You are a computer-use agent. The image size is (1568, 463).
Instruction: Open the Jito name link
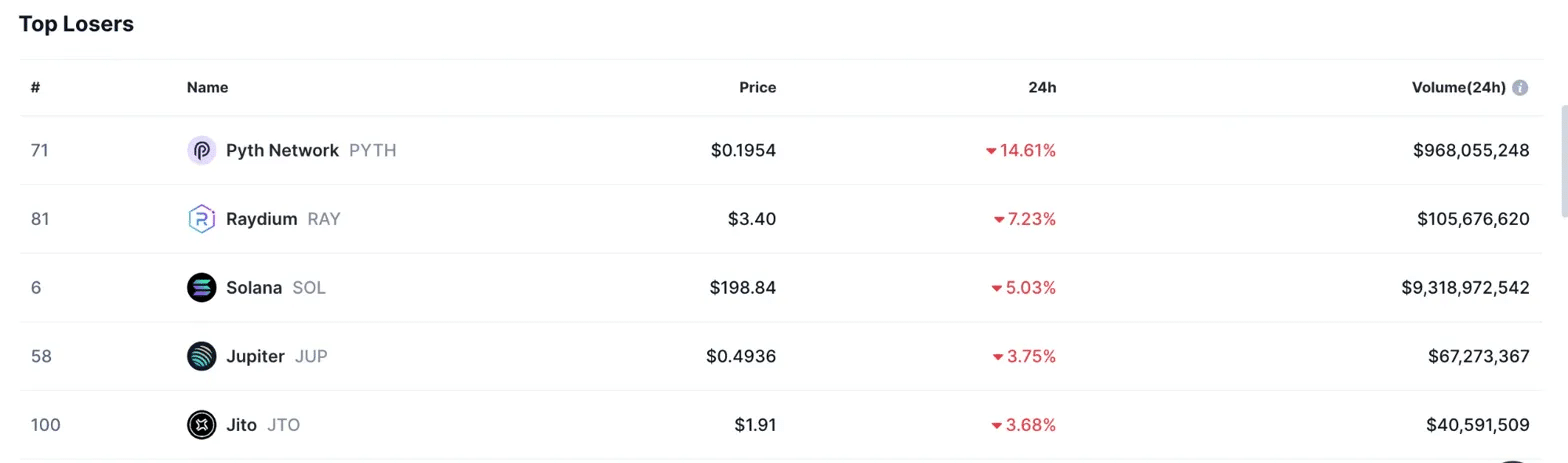(241, 425)
